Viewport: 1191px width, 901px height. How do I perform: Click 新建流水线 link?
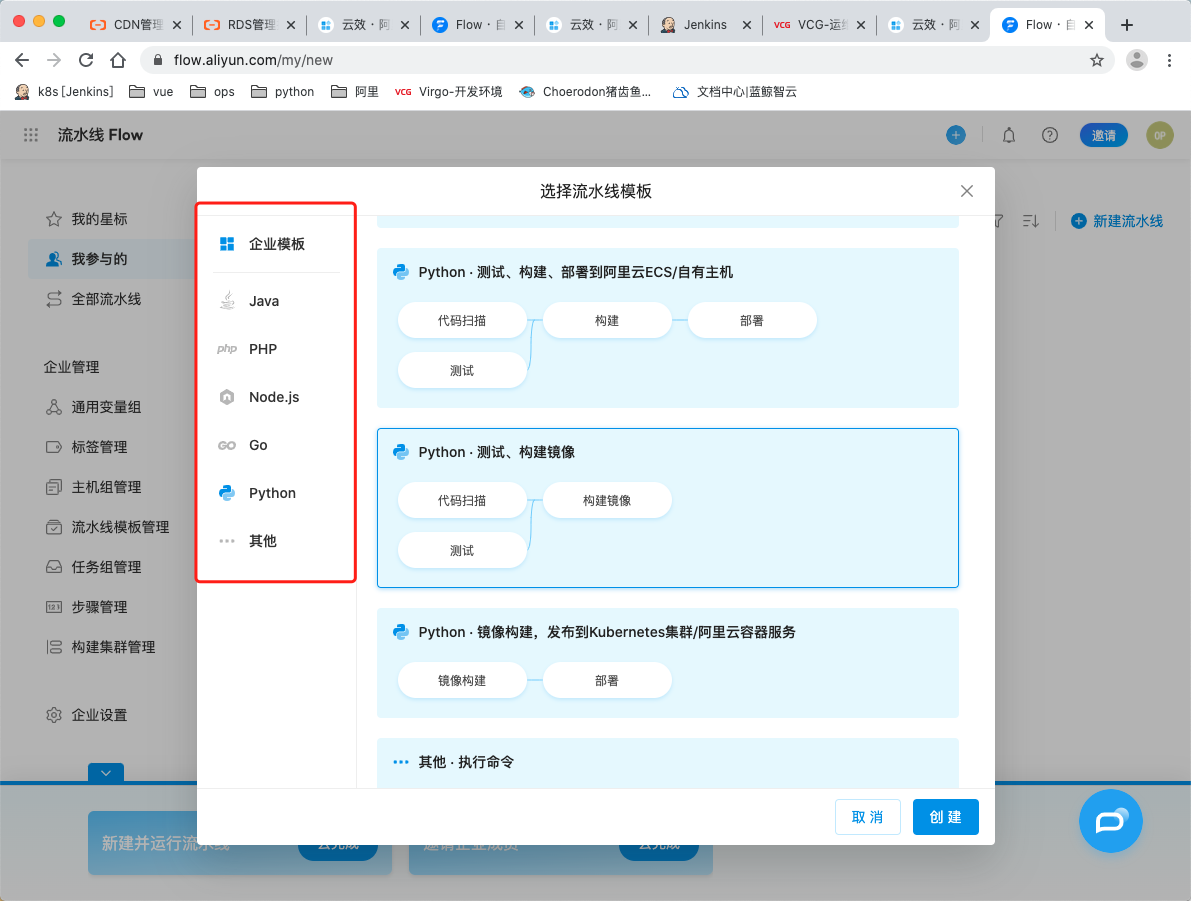[1117, 221]
